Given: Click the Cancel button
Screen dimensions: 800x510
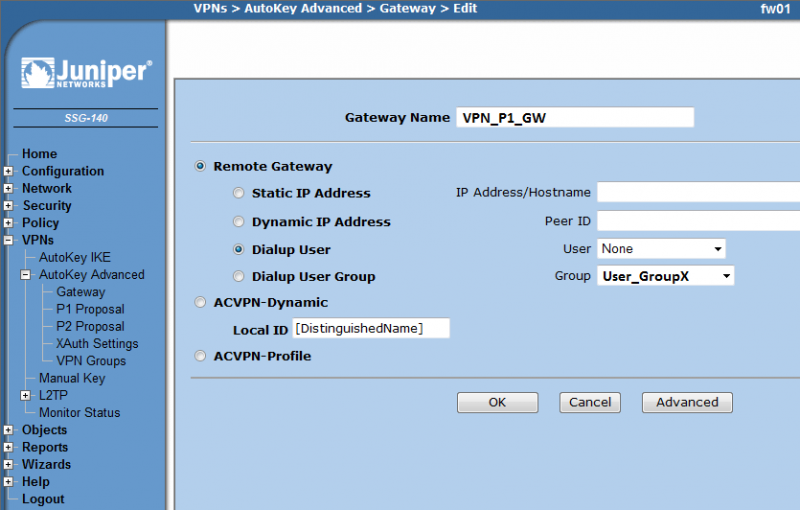Looking at the screenshot, I should click(x=590, y=402).
